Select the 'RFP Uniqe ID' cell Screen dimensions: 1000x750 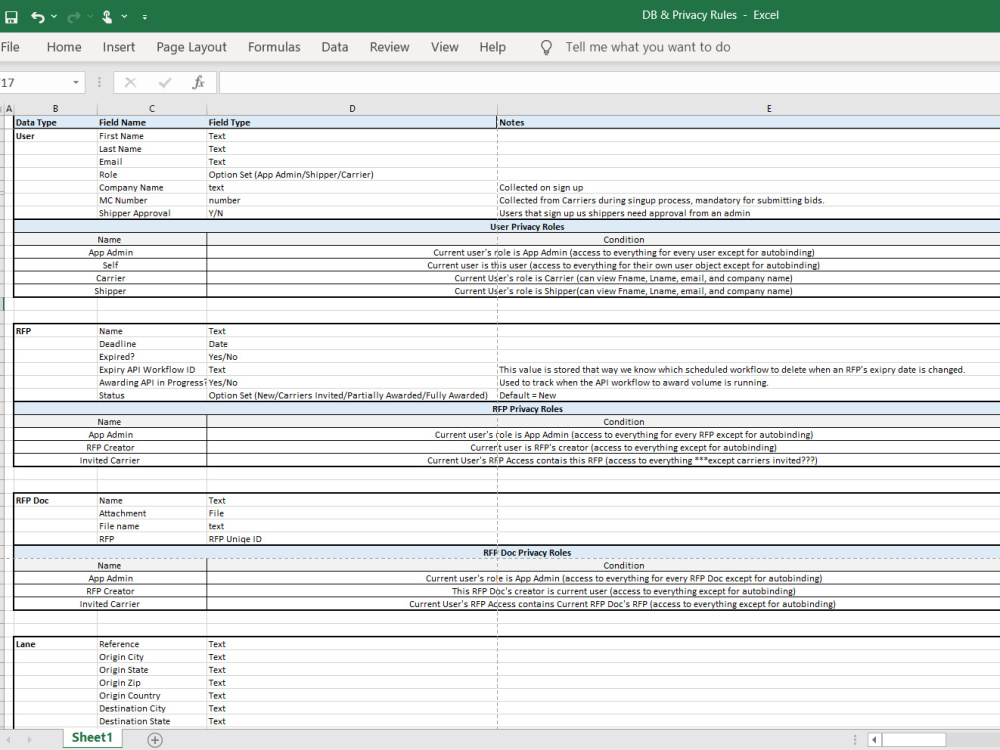pos(352,539)
